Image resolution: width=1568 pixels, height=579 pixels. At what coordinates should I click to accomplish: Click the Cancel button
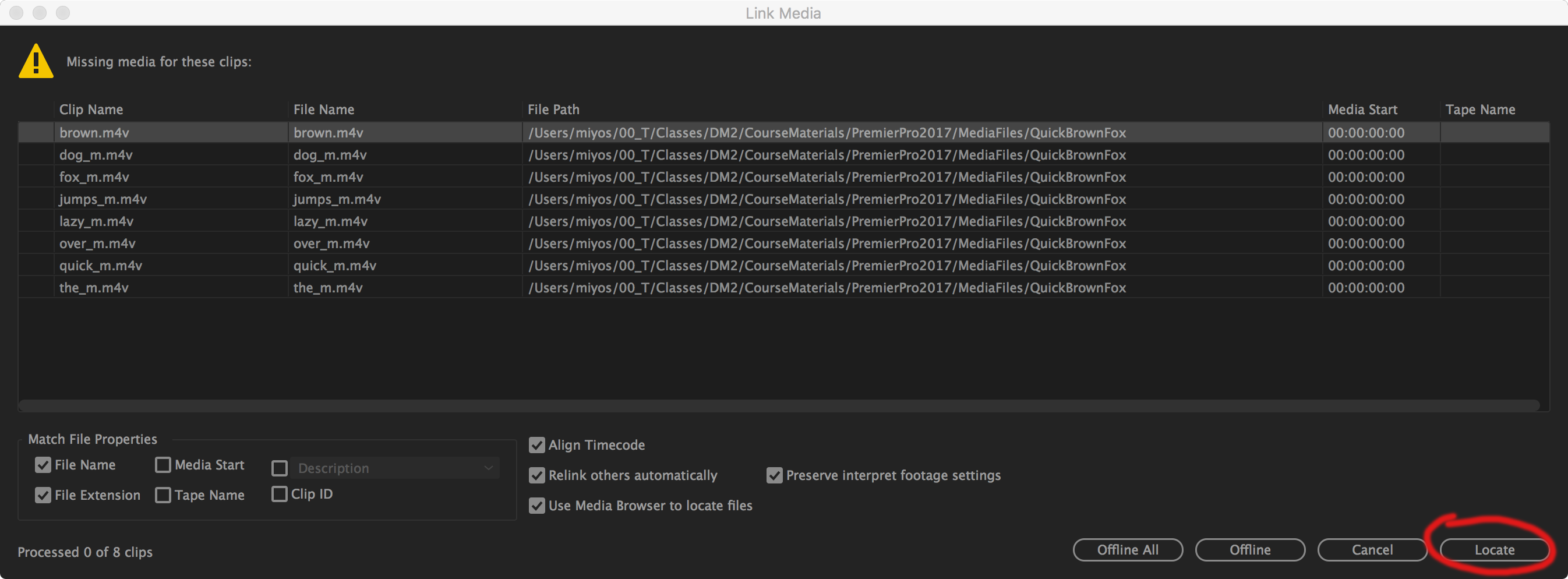click(1372, 550)
